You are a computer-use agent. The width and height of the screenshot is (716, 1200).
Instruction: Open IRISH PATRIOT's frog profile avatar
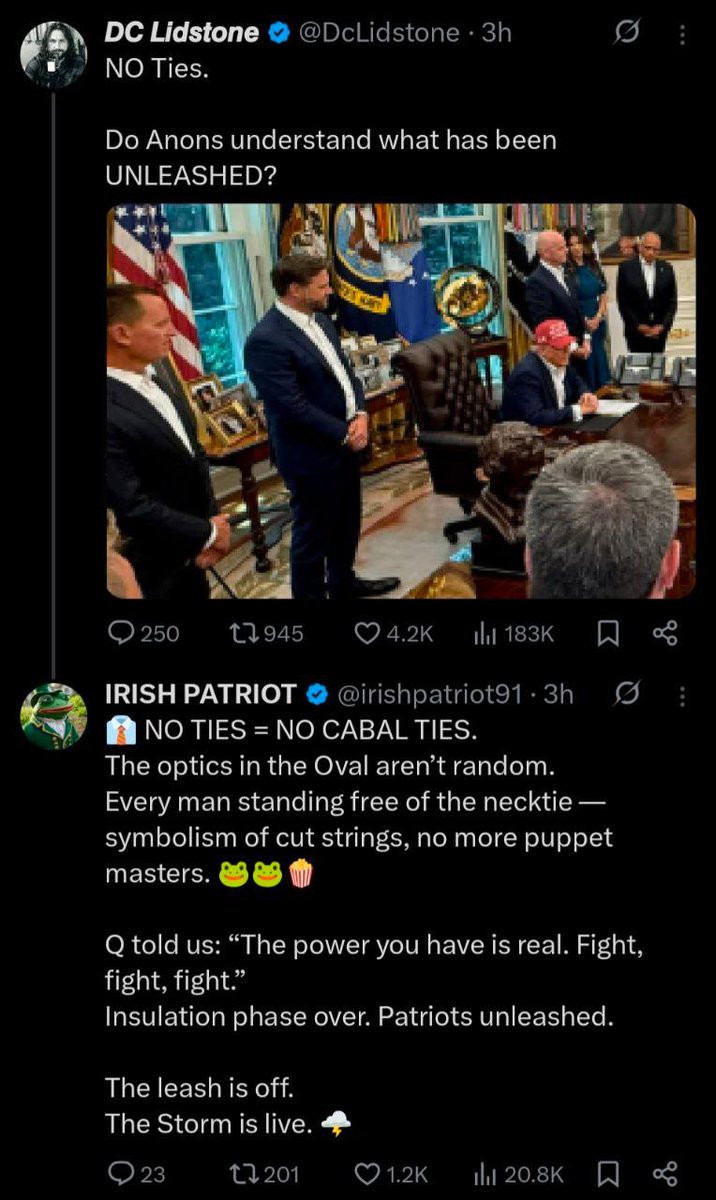[54, 716]
